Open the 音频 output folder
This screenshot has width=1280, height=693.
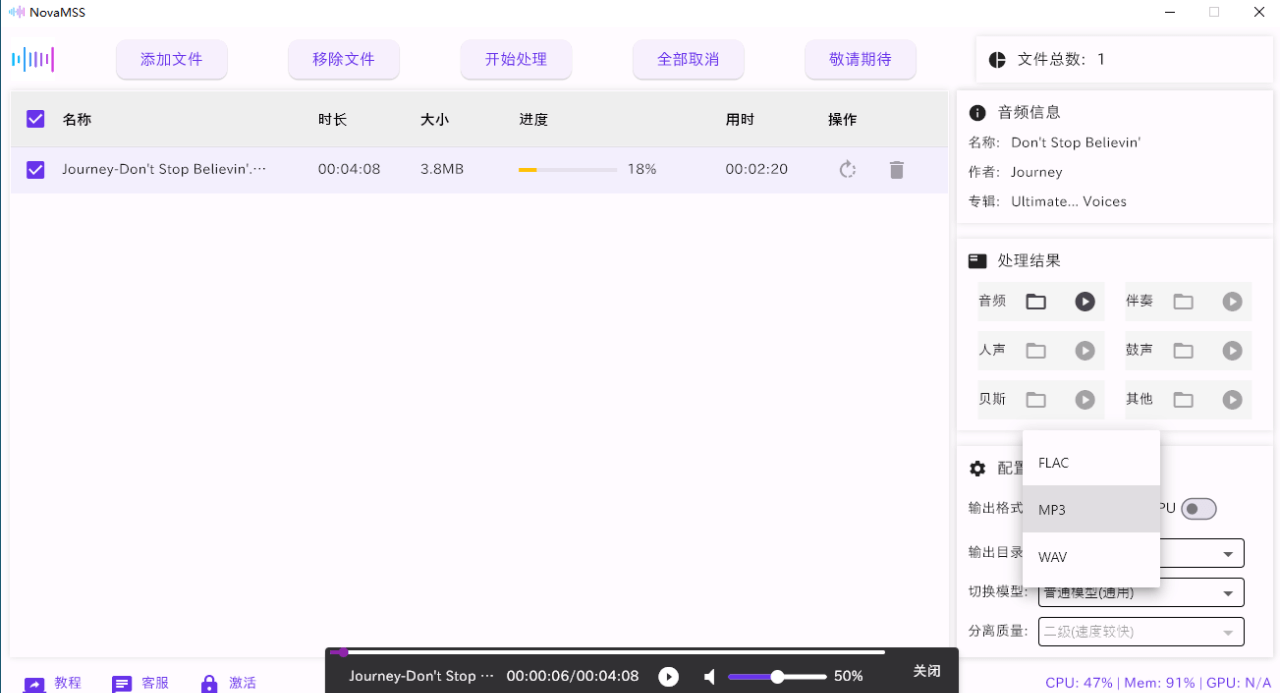[1036, 301]
